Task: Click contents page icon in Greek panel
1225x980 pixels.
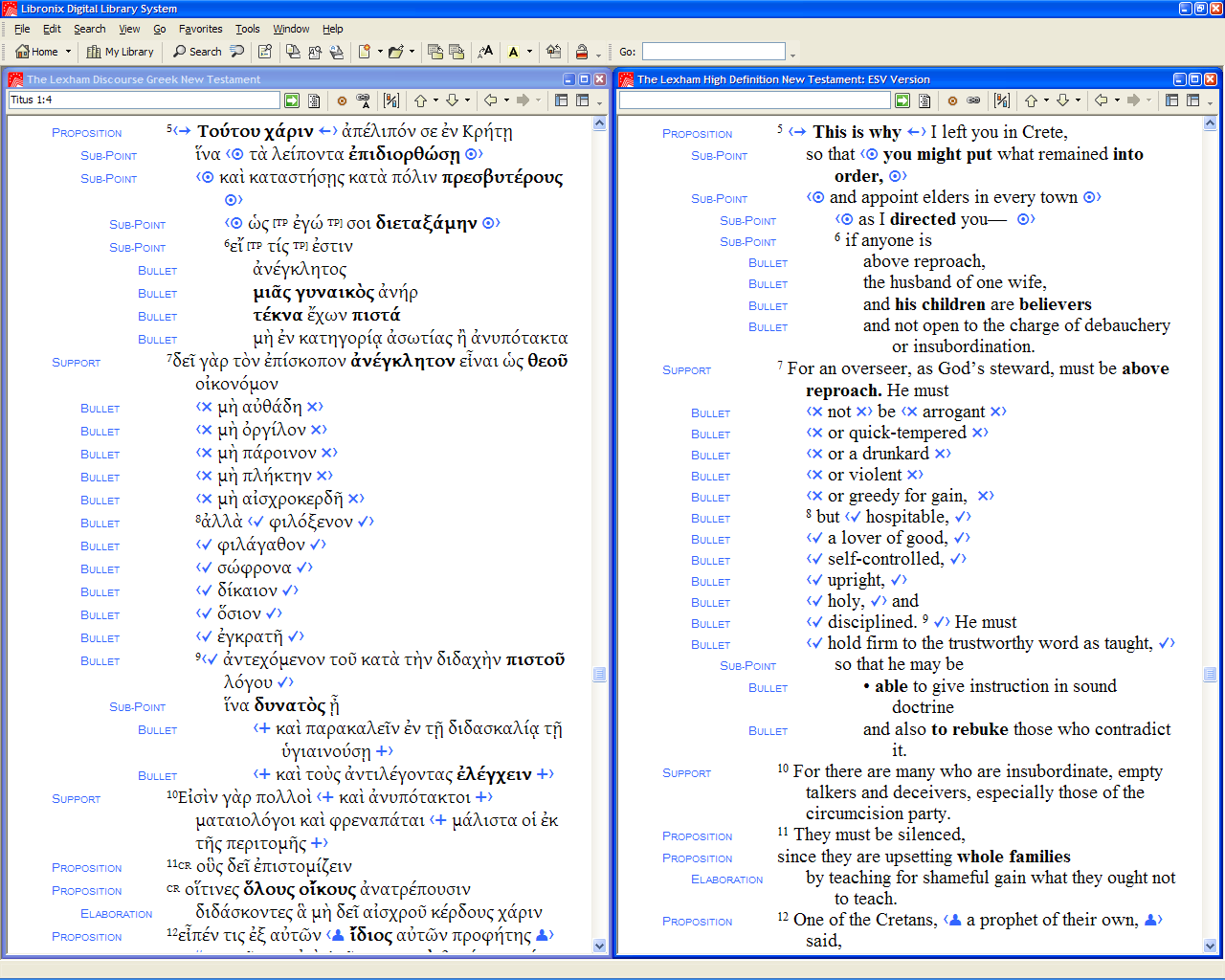Action: tap(314, 100)
